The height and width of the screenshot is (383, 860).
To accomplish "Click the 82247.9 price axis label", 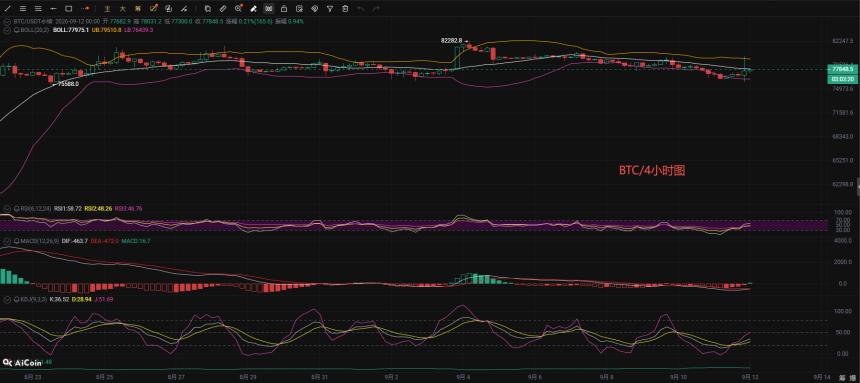I will pyautogui.click(x=843, y=41).
